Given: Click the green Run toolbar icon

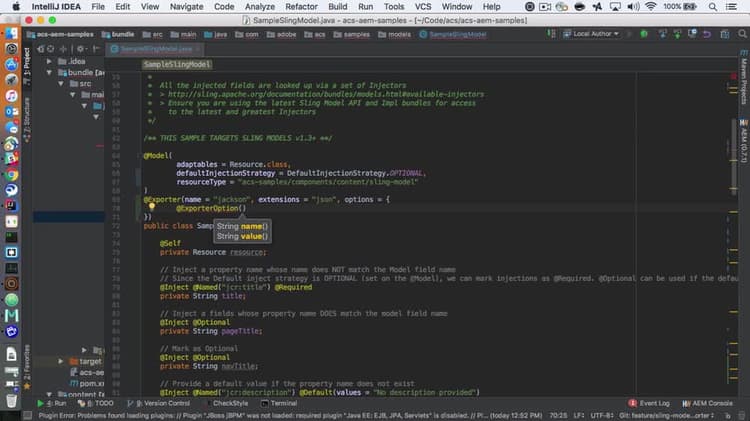Looking at the screenshot, I should point(644,34).
